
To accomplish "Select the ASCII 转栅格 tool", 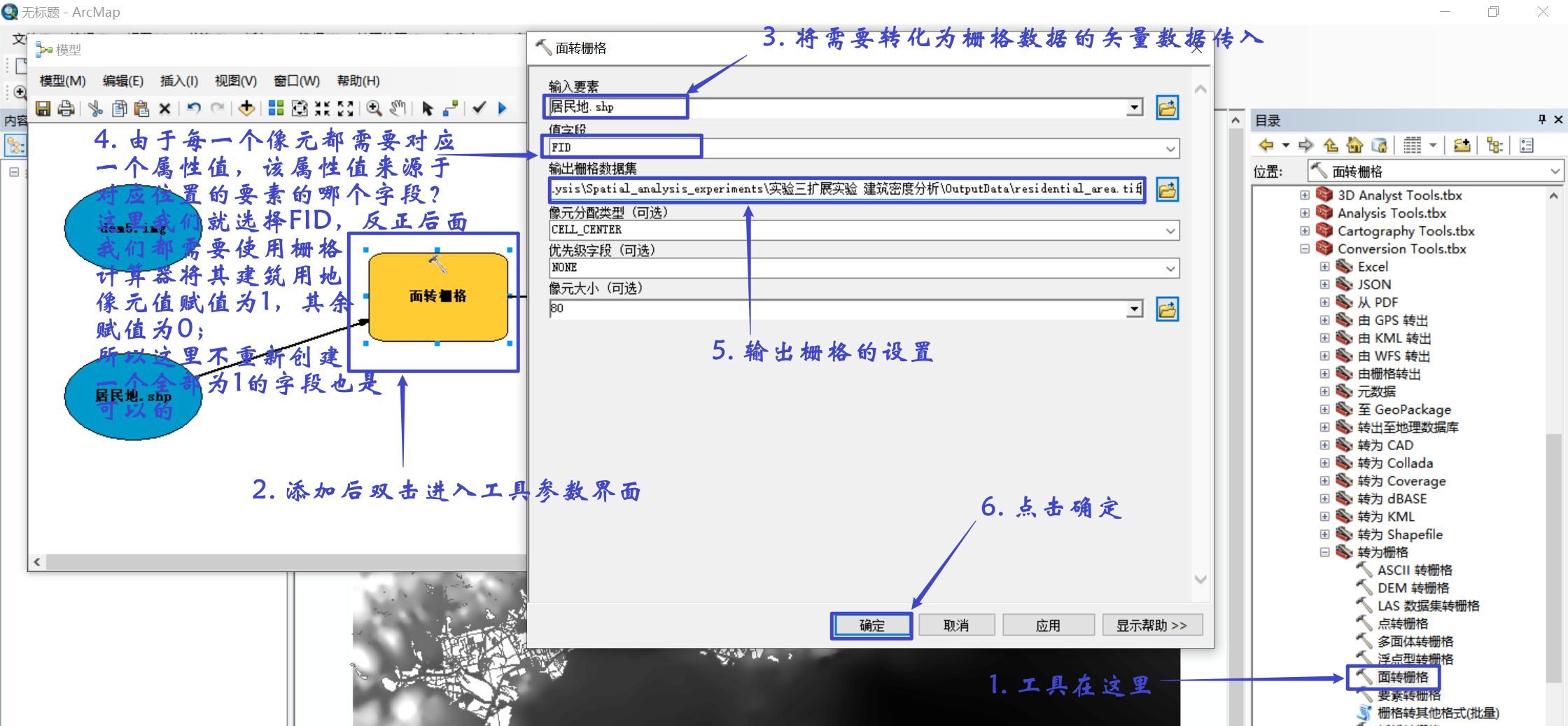I will pos(1414,570).
